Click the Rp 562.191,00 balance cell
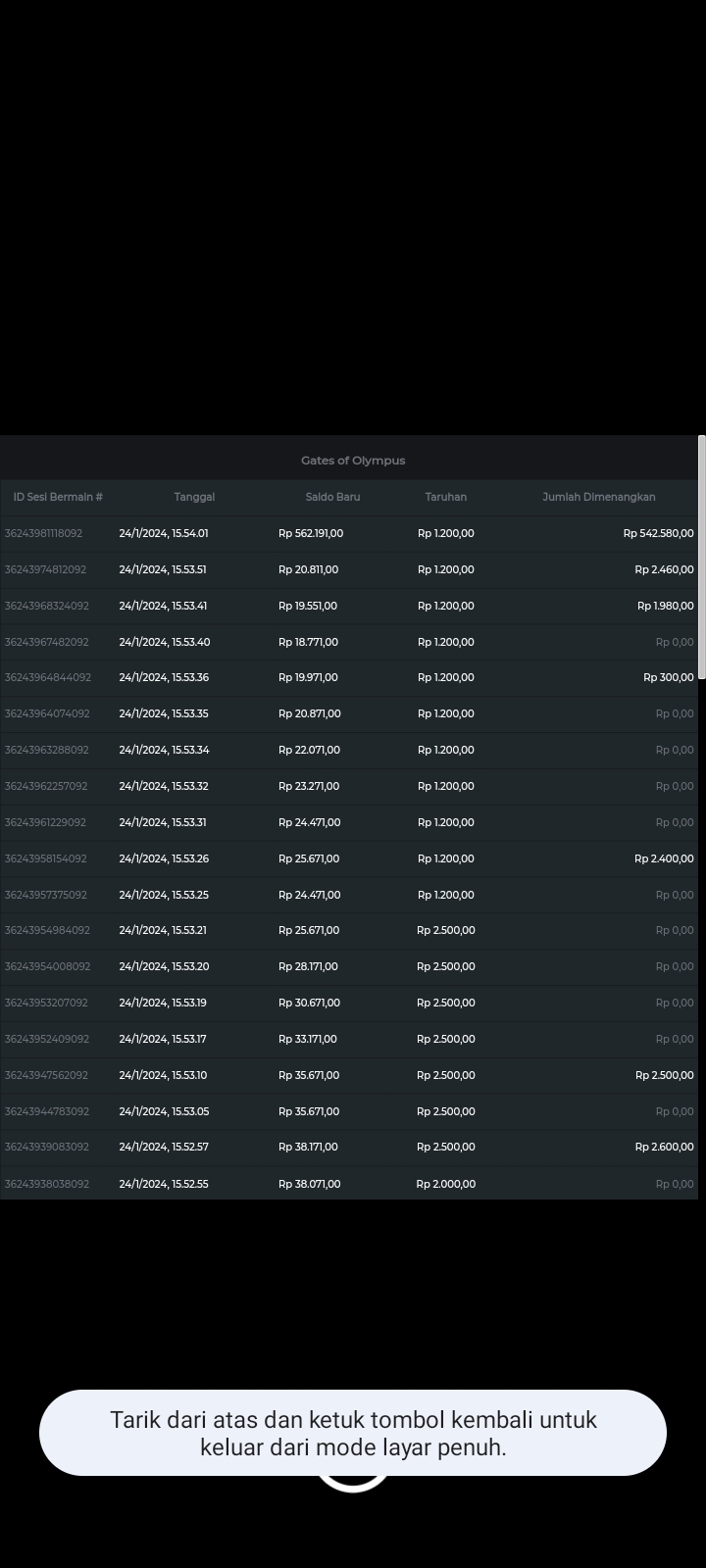The height and width of the screenshot is (1568, 706). [x=311, y=533]
